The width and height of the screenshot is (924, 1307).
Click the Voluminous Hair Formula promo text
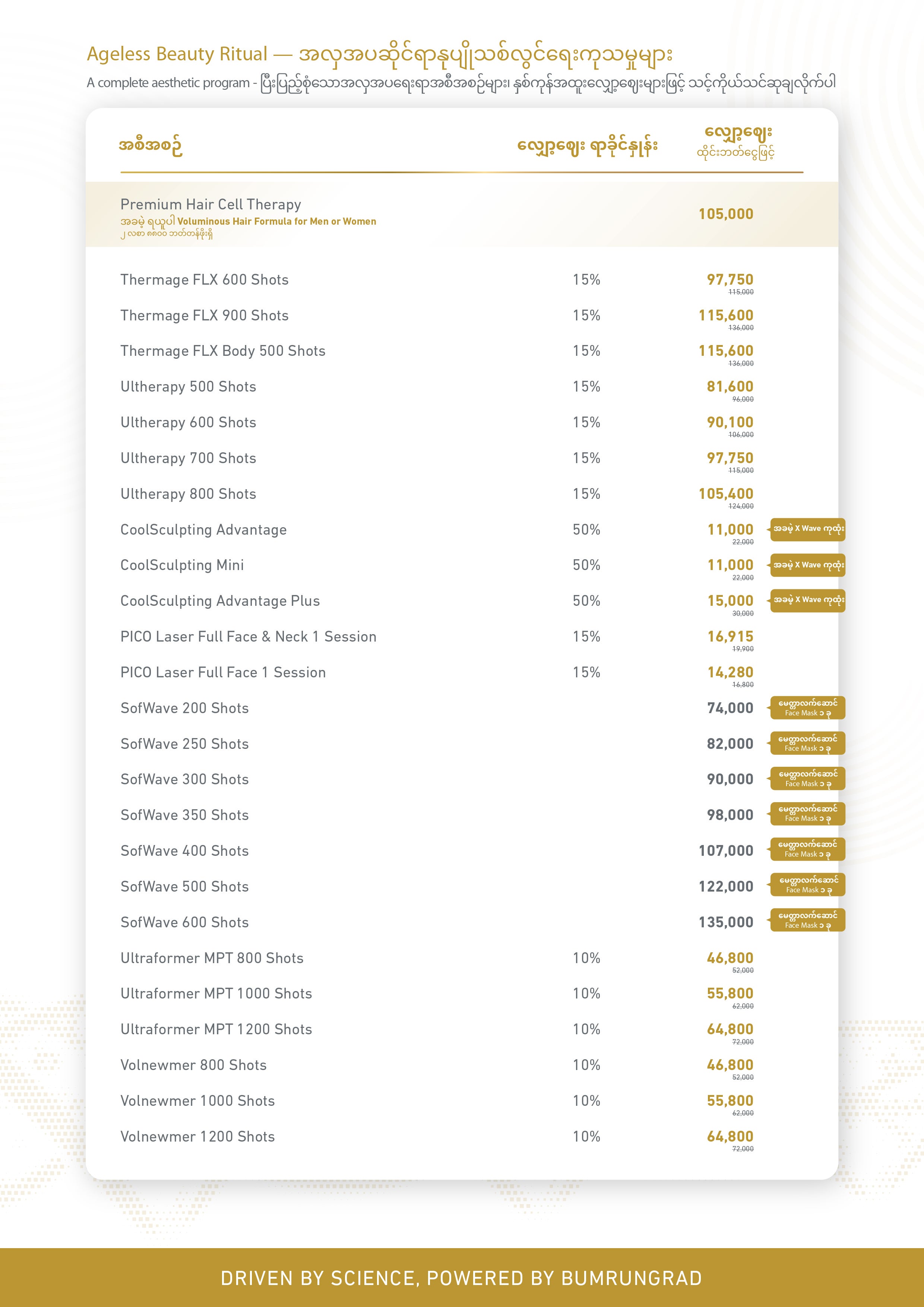[x=276, y=221]
